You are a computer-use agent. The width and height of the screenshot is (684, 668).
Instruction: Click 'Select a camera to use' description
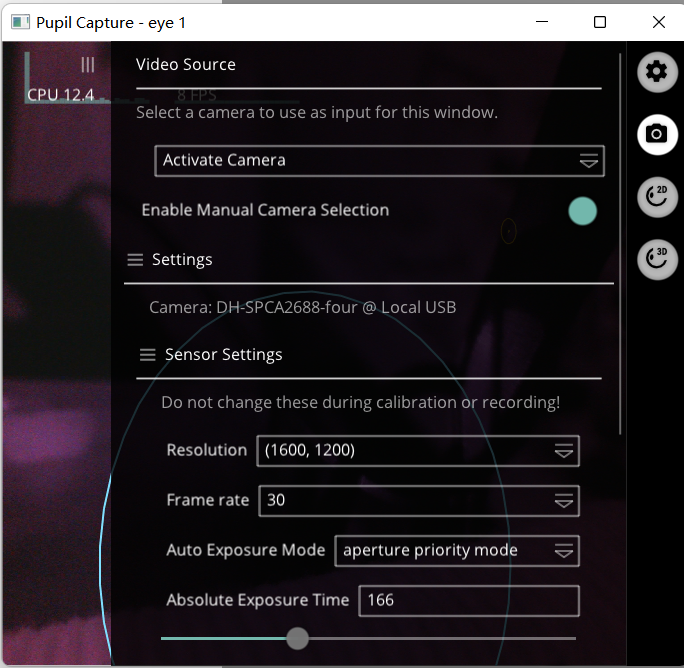pos(317,113)
